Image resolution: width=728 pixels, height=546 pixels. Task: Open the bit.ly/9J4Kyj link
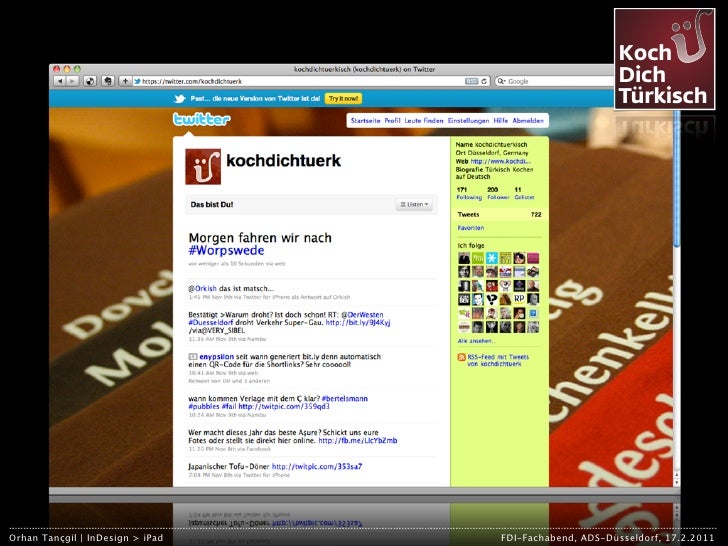tap(358, 322)
